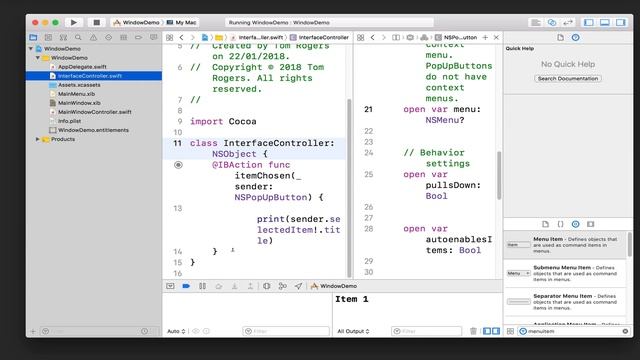
Task: Debug view hierarchy button
Action: tap(267, 286)
